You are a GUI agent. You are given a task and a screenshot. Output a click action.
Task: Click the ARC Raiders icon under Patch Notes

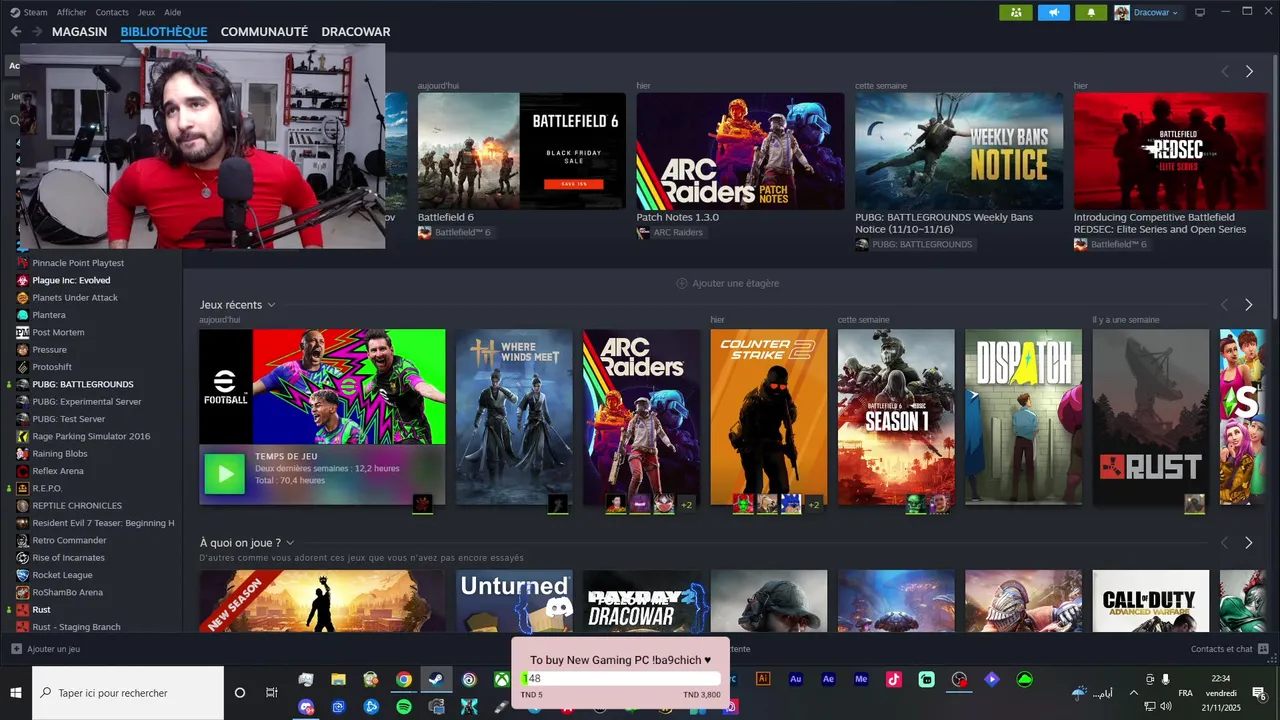point(643,232)
